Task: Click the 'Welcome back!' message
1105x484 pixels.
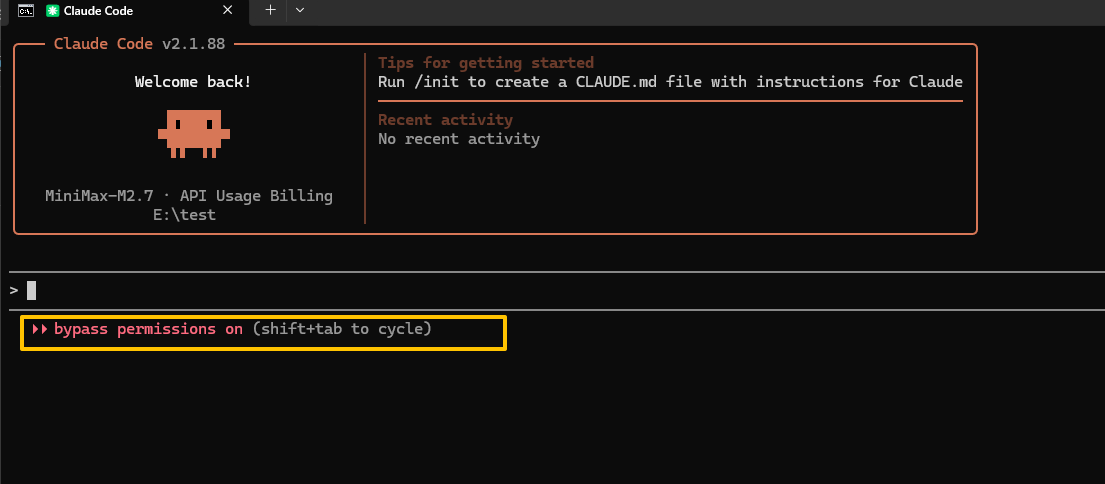Action: click(x=193, y=82)
